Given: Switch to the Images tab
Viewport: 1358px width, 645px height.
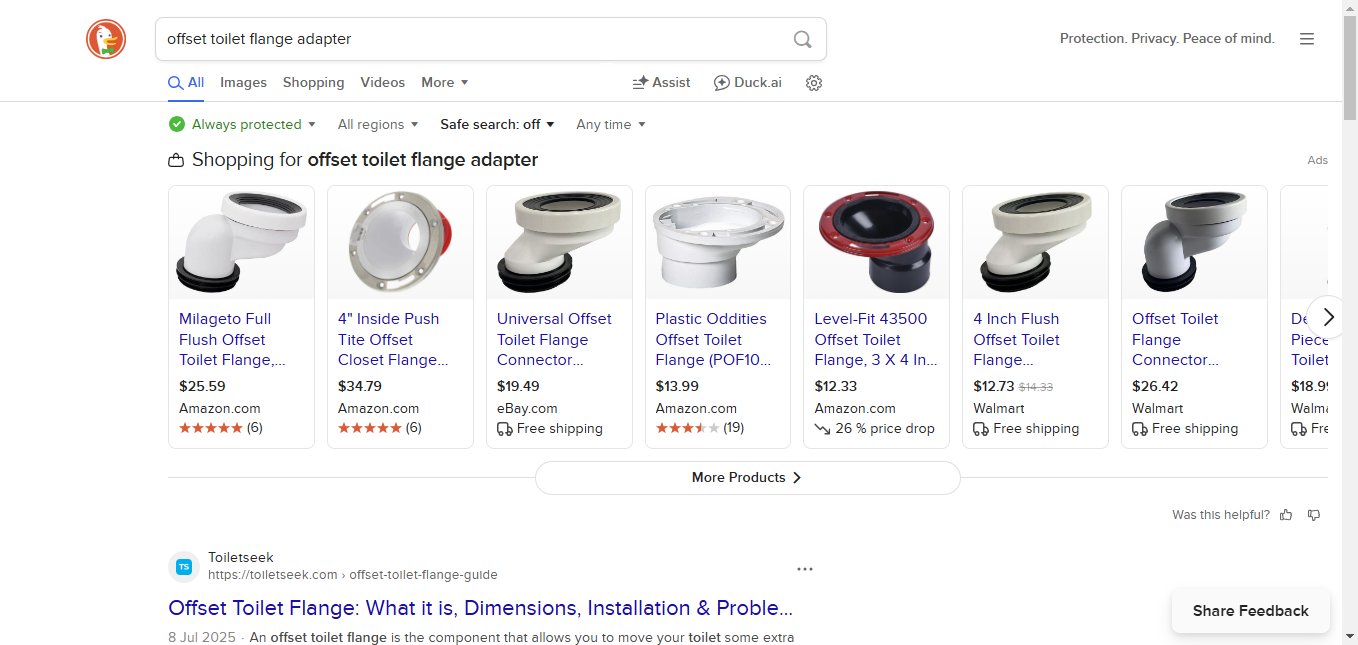Looking at the screenshot, I should (x=243, y=83).
